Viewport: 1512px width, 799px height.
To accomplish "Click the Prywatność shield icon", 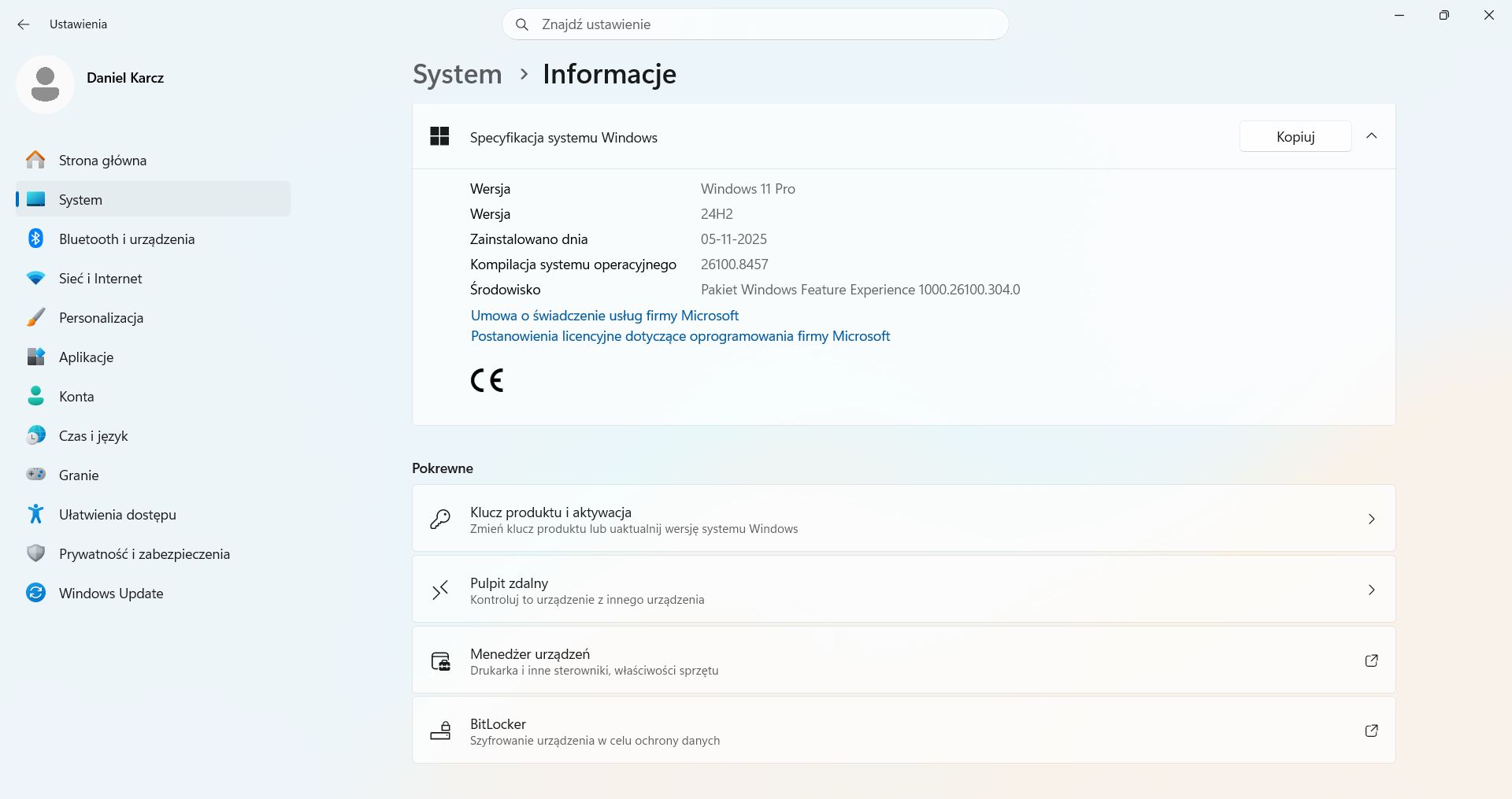I will [35, 553].
